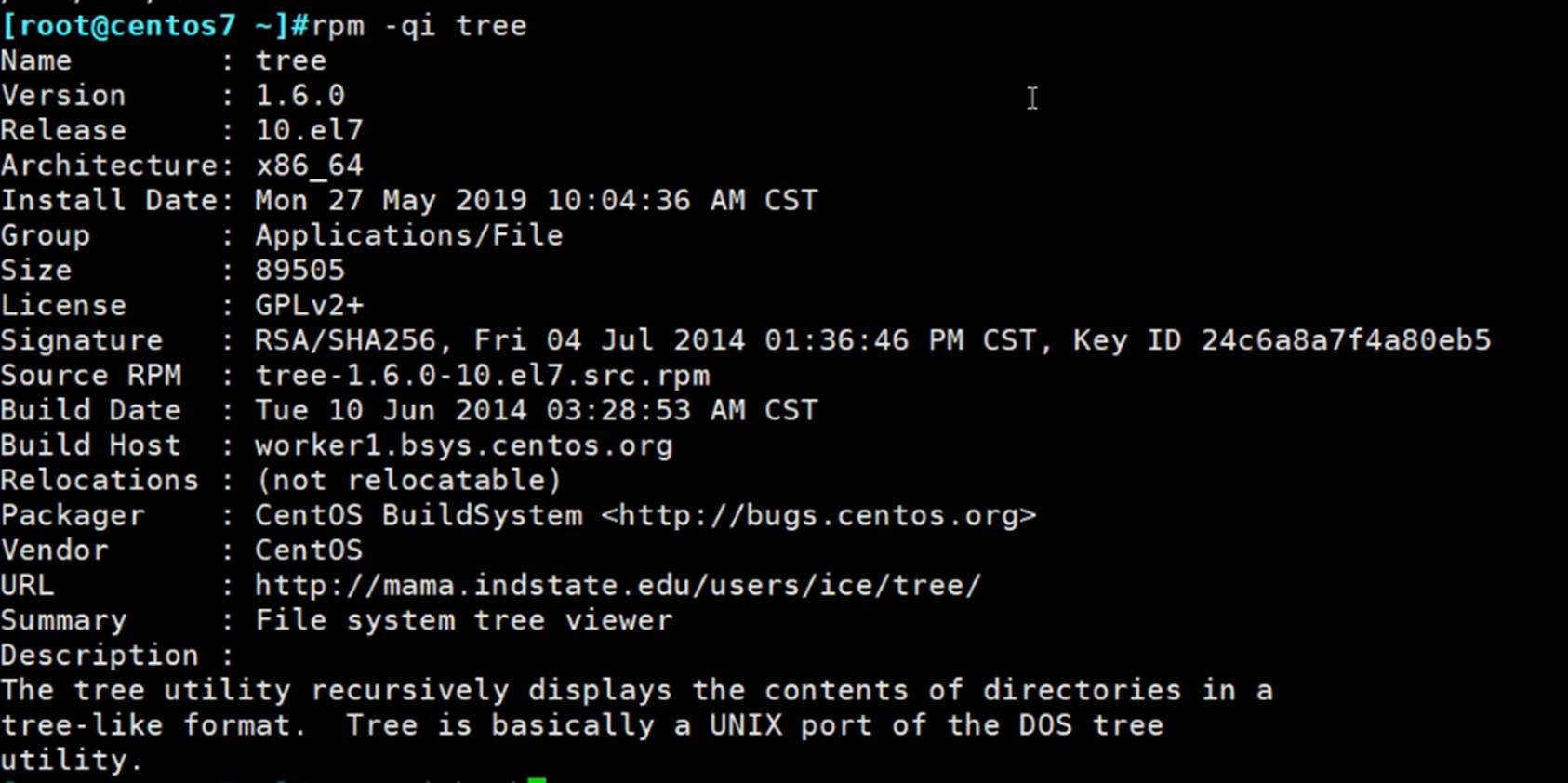Click the Release value 10.el7

309,130
